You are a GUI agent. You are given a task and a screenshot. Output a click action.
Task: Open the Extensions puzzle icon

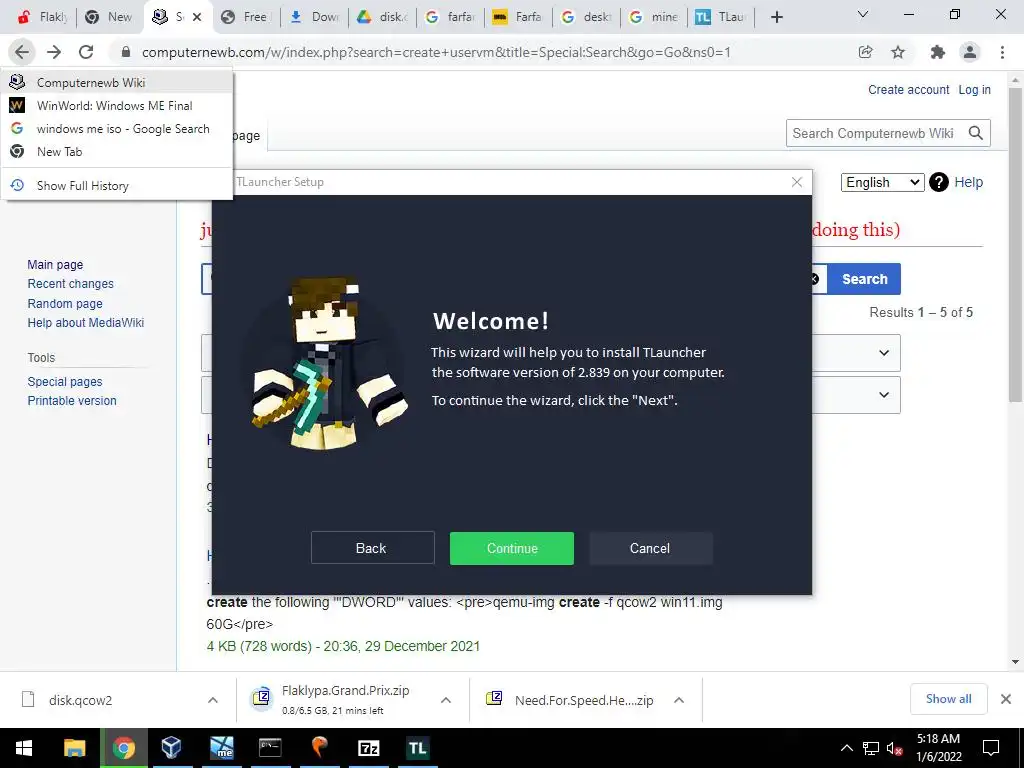938,52
